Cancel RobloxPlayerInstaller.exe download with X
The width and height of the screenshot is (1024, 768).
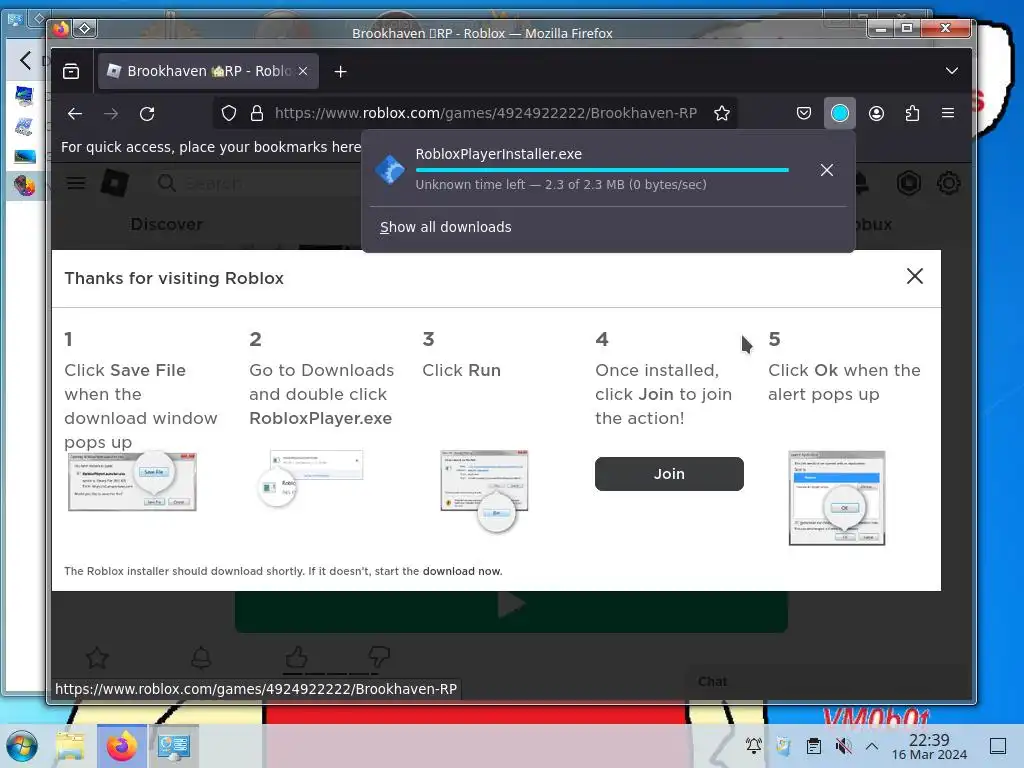(x=827, y=170)
